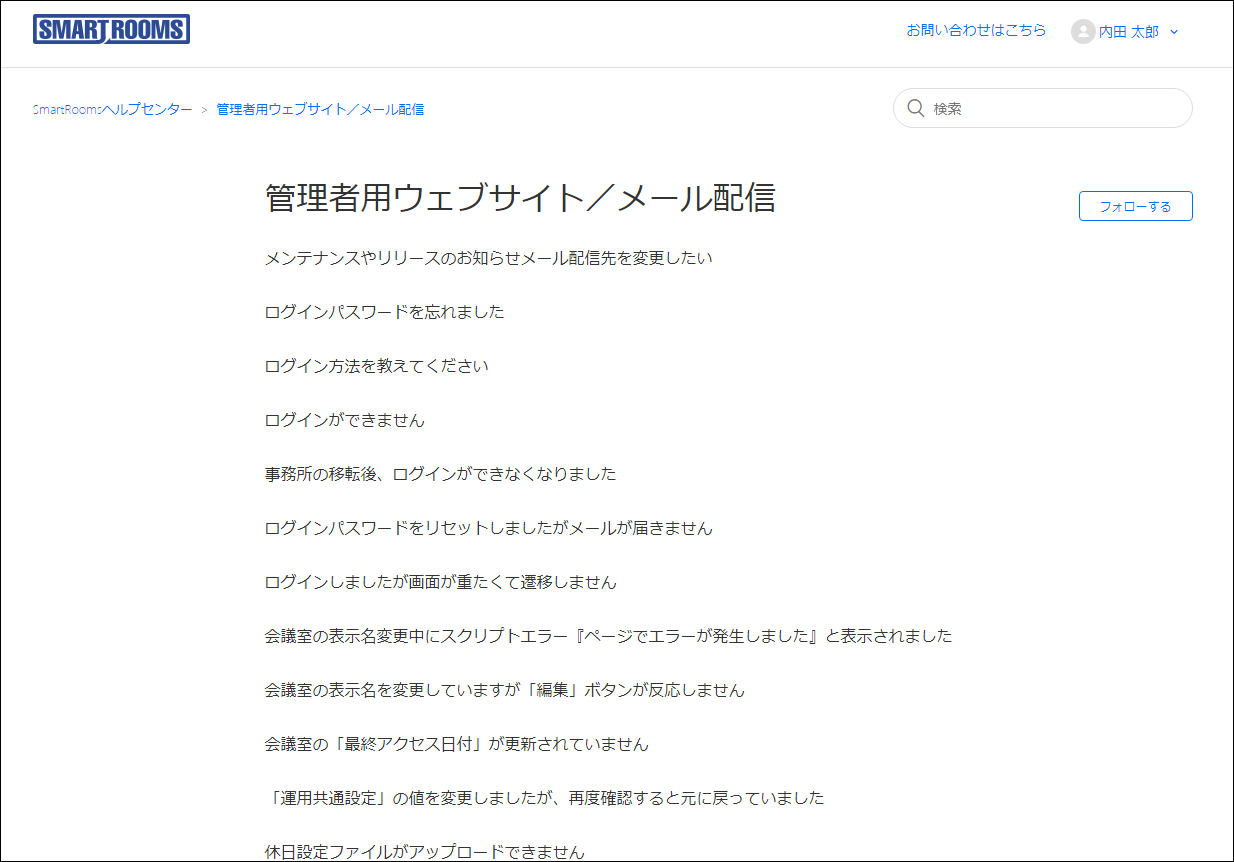Click the magnifying glass search icon
Screen dimensions: 1234x862
click(x=914, y=108)
